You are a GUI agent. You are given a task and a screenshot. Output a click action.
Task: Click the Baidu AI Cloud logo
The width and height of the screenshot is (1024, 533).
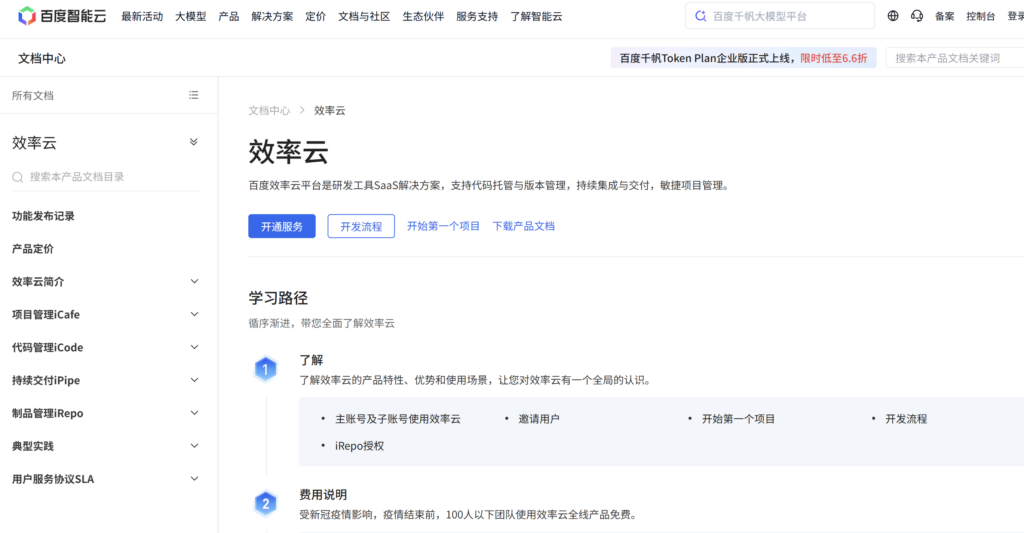click(62, 16)
